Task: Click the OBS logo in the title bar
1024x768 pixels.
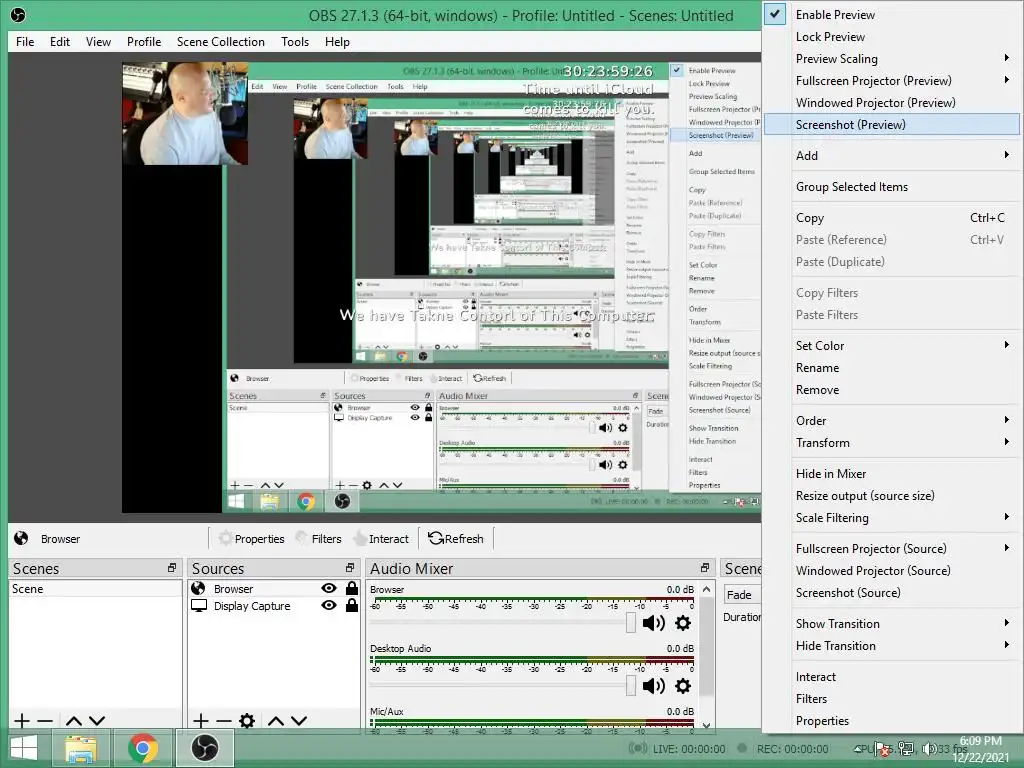Action: point(18,14)
